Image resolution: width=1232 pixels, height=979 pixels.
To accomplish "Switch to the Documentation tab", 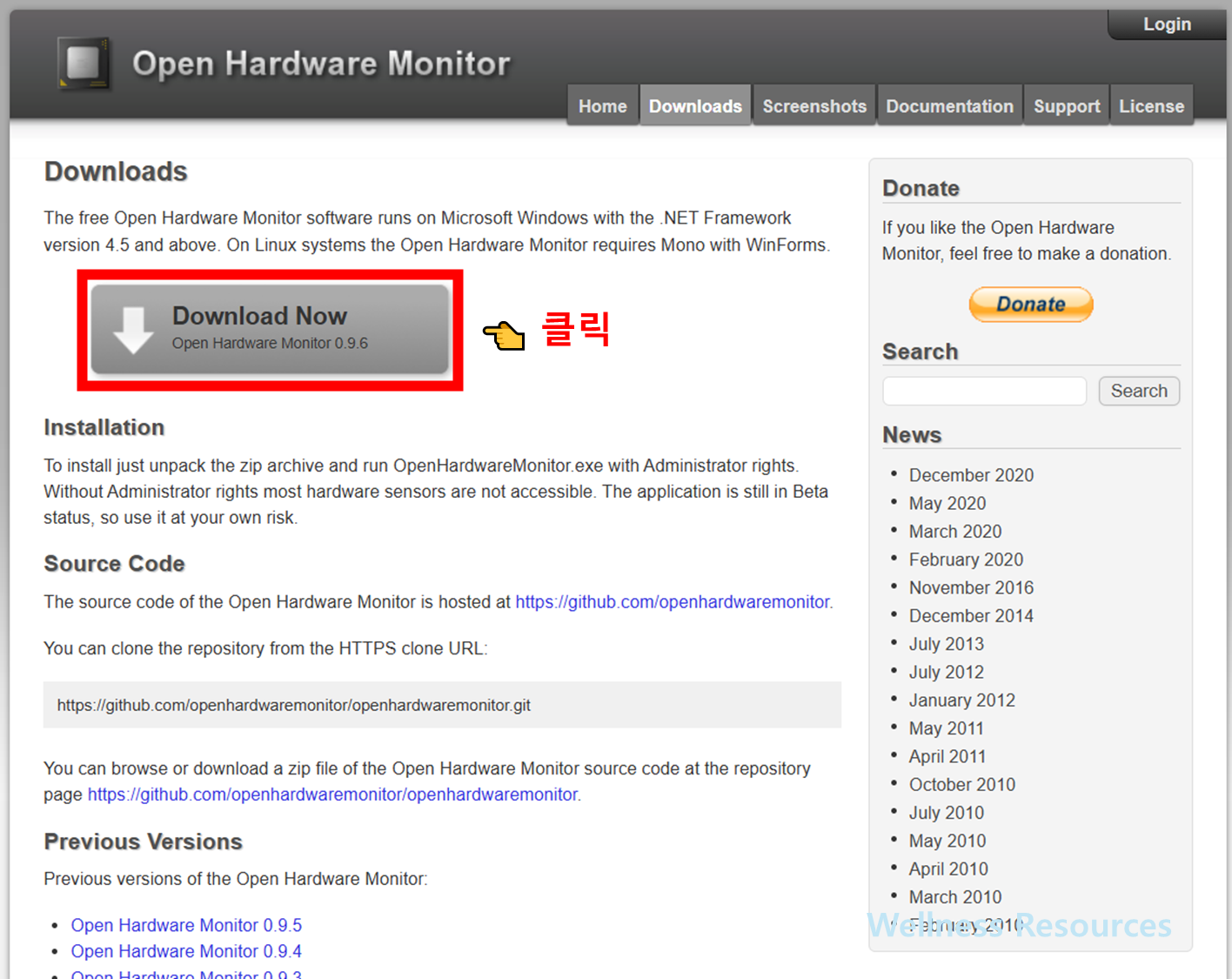I will [x=949, y=106].
